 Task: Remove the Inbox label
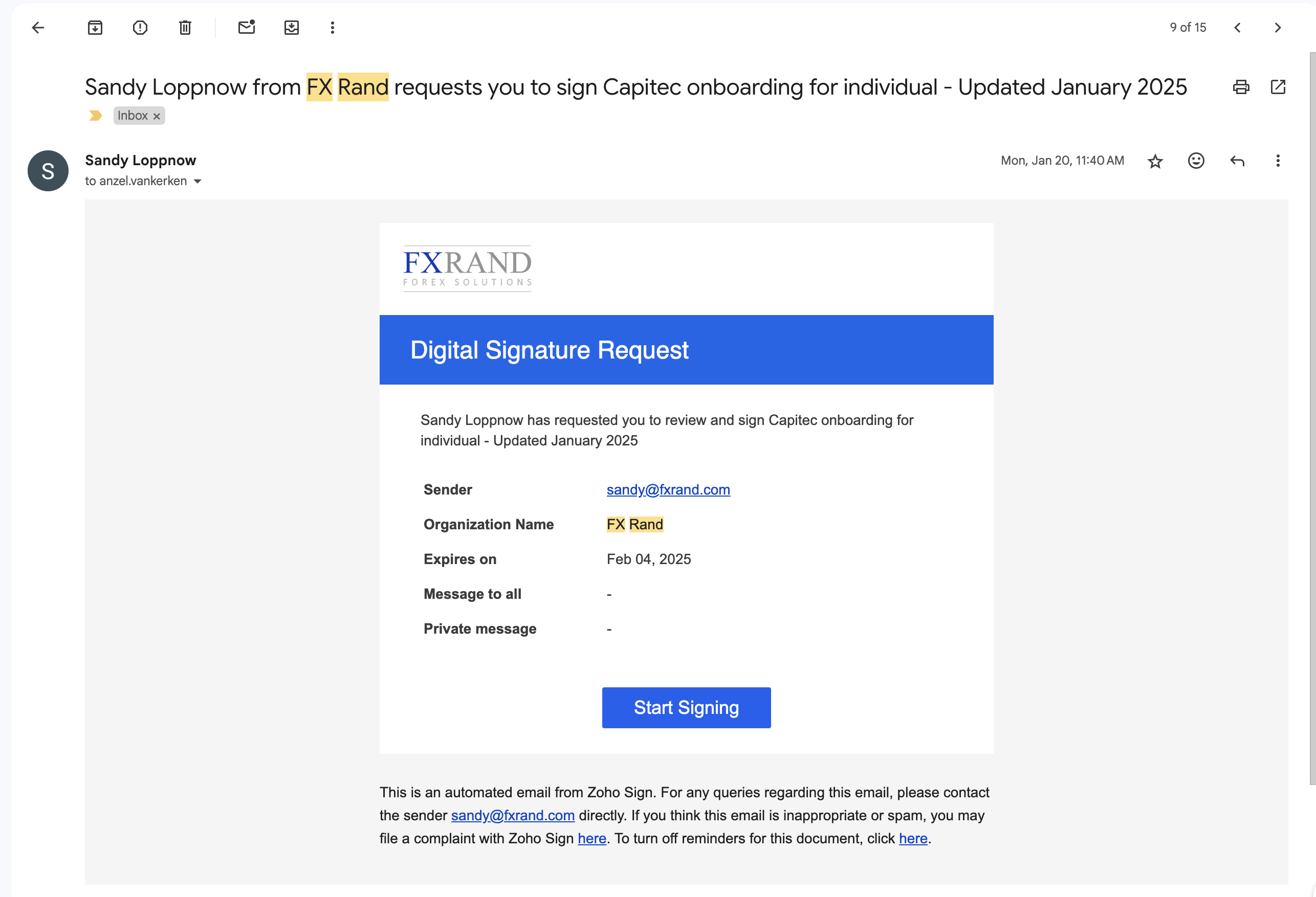pos(157,116)
